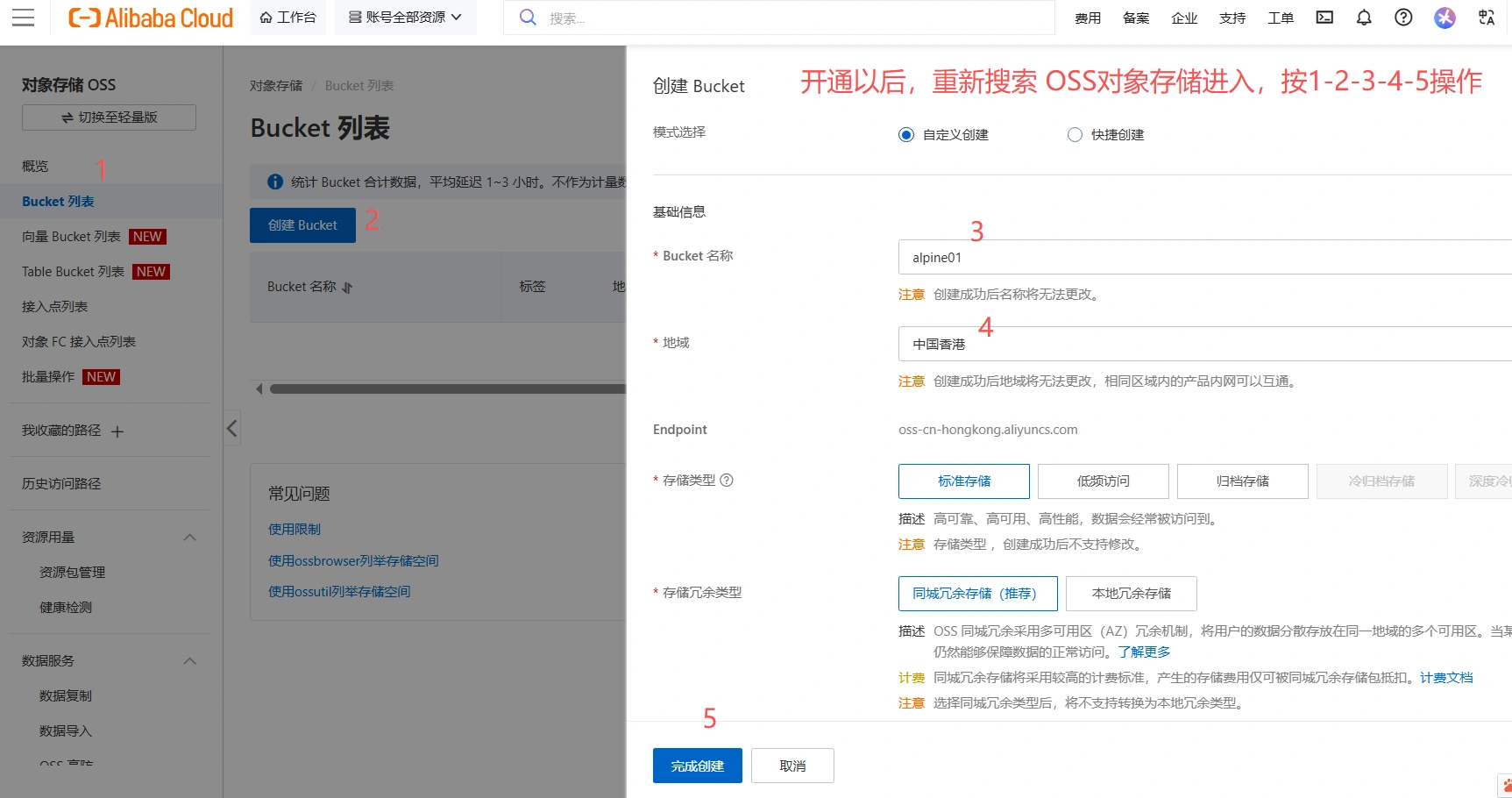The height and width of the screenshot is (798, 1512).
Task: Click the 创建 Bucket button
Action: pyautogui.click(x=302, y=225)
